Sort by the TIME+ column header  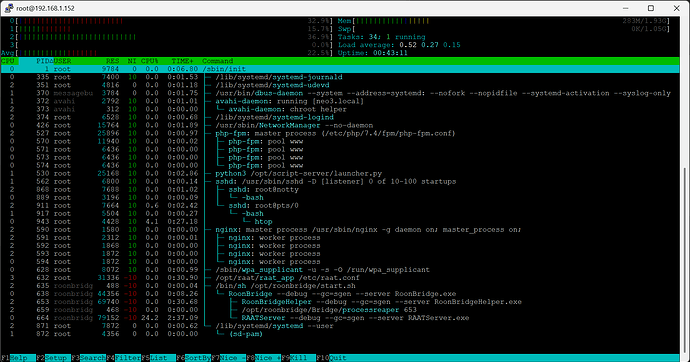pyautogui.click(x=182, y=61)
